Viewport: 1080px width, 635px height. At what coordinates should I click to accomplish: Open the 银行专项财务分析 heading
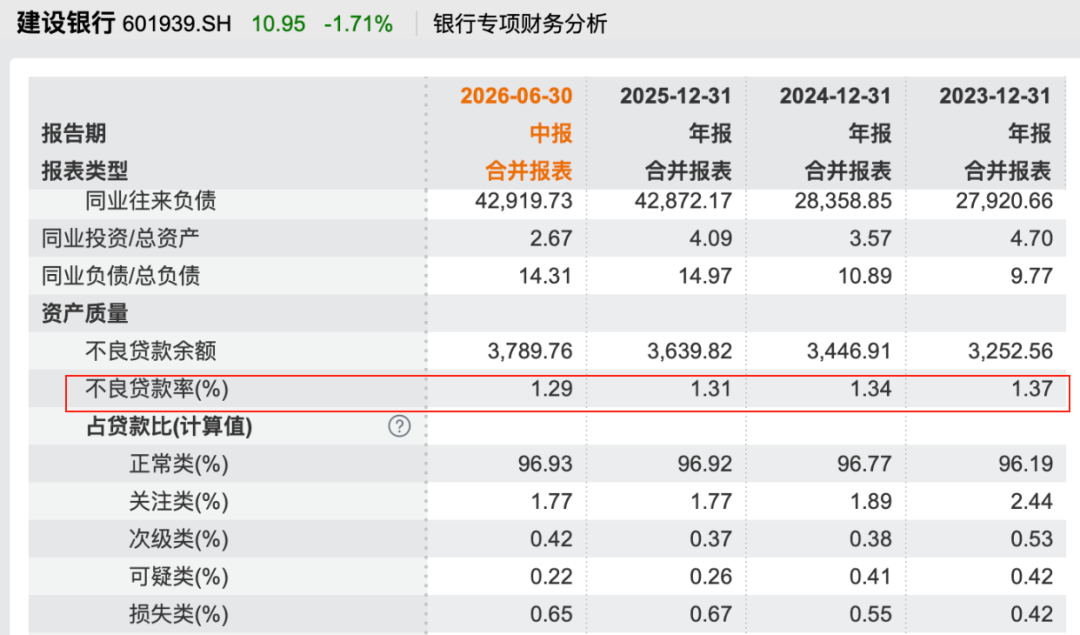pos(520,24)
